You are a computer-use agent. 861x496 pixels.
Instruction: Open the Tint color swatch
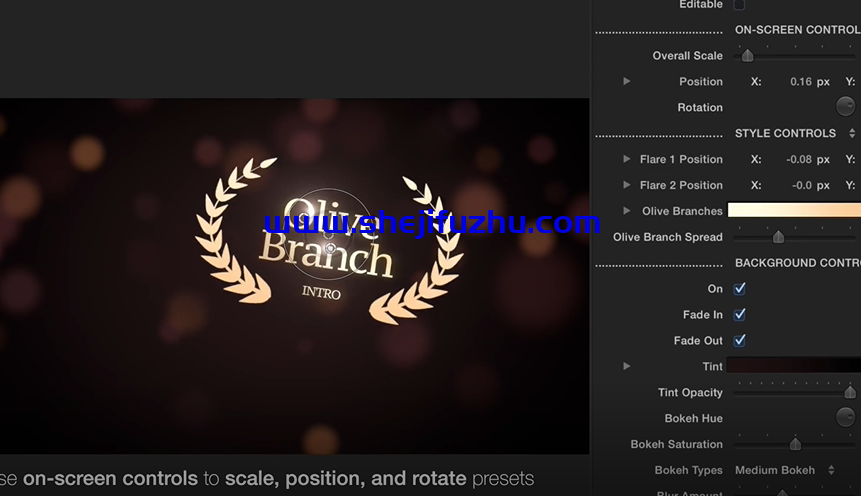pos(793,365)
